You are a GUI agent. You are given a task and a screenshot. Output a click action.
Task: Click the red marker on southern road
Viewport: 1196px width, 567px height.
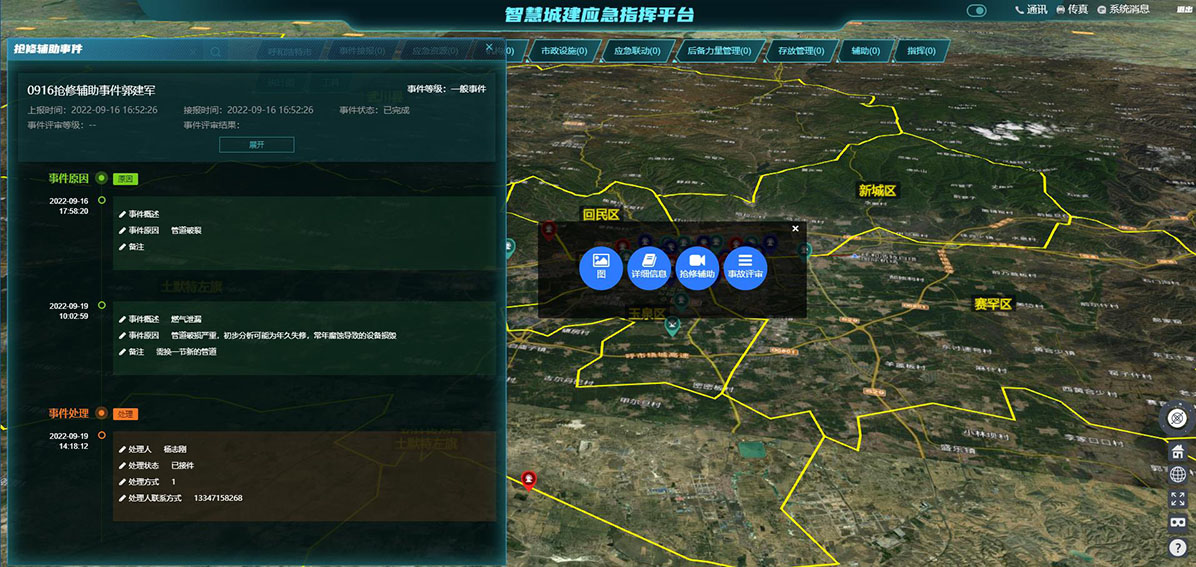528,479
